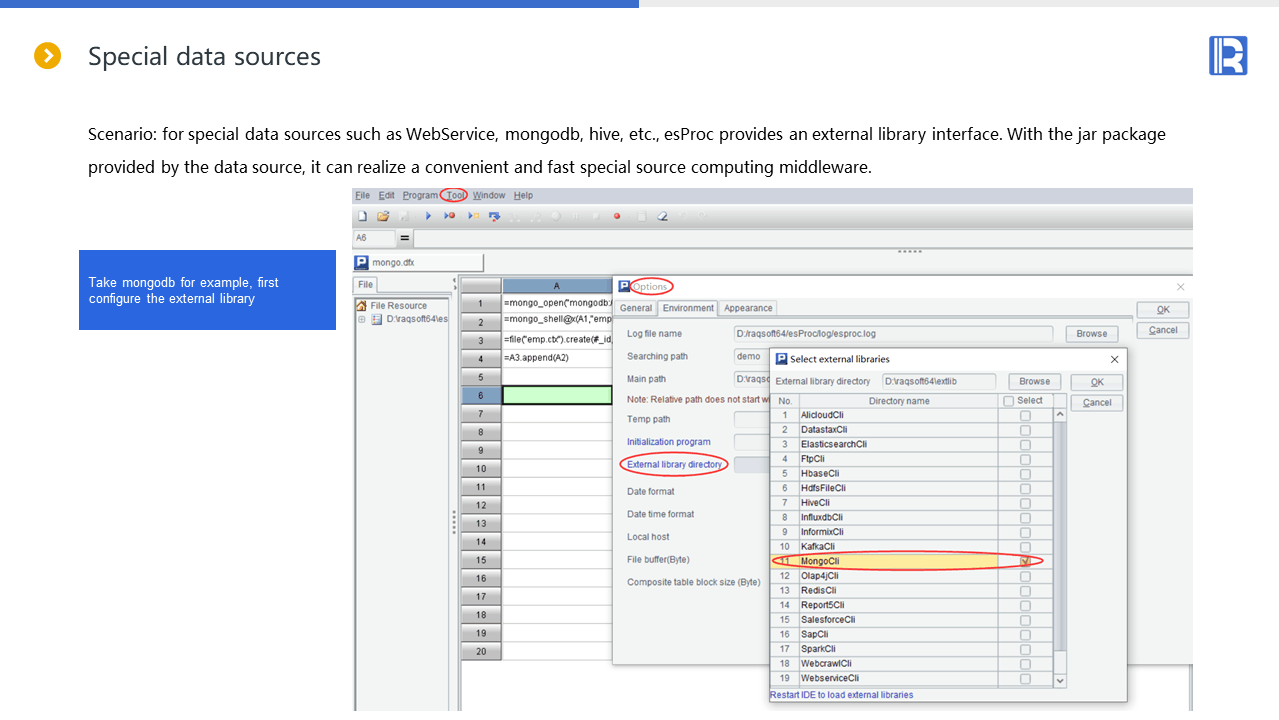Click the New file toolbar icon
This screenshot has width=1279, height=720.
pos(363,216)
